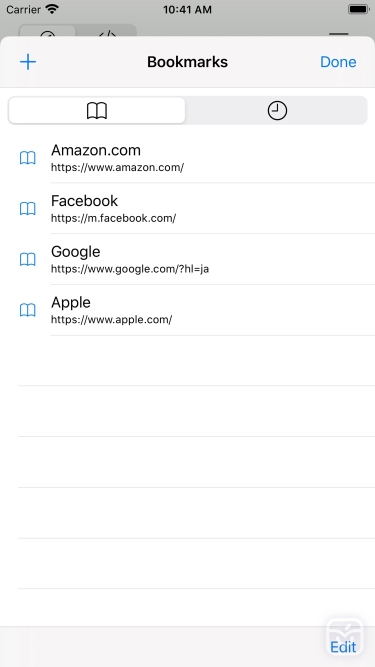This screenshot has height=667, width=375.
Task: Click the battery icon in status bar
Action: pyautogui.click(x=359, y=9)
